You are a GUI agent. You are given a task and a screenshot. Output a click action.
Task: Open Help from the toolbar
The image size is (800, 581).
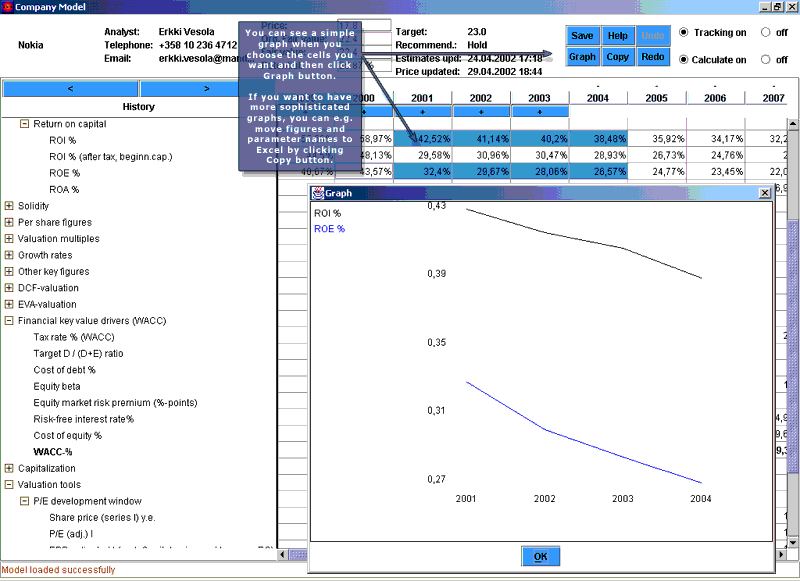pyautogui.click(x=617, y=36)
